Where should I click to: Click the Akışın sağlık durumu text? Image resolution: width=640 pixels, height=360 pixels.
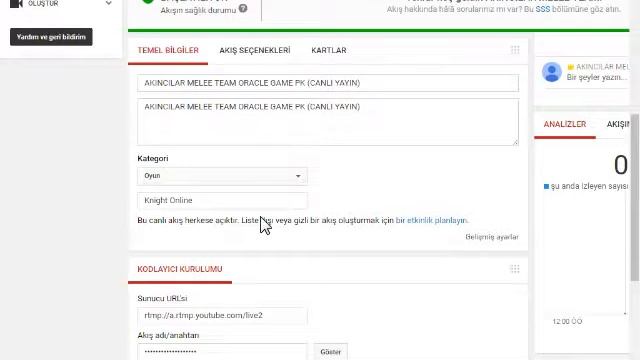click(x=198, y=10)
